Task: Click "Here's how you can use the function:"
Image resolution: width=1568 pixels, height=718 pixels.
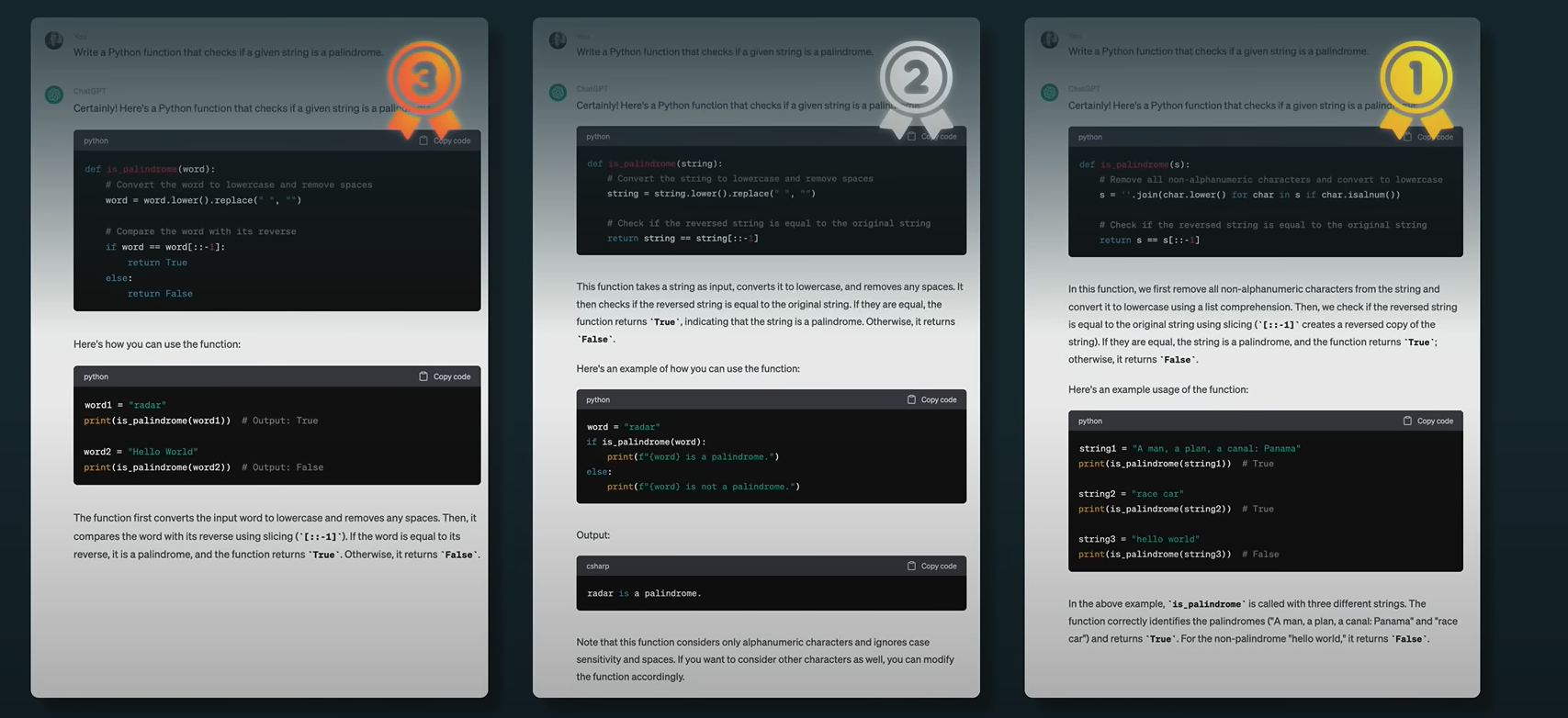Action: (x=157, y=344)
